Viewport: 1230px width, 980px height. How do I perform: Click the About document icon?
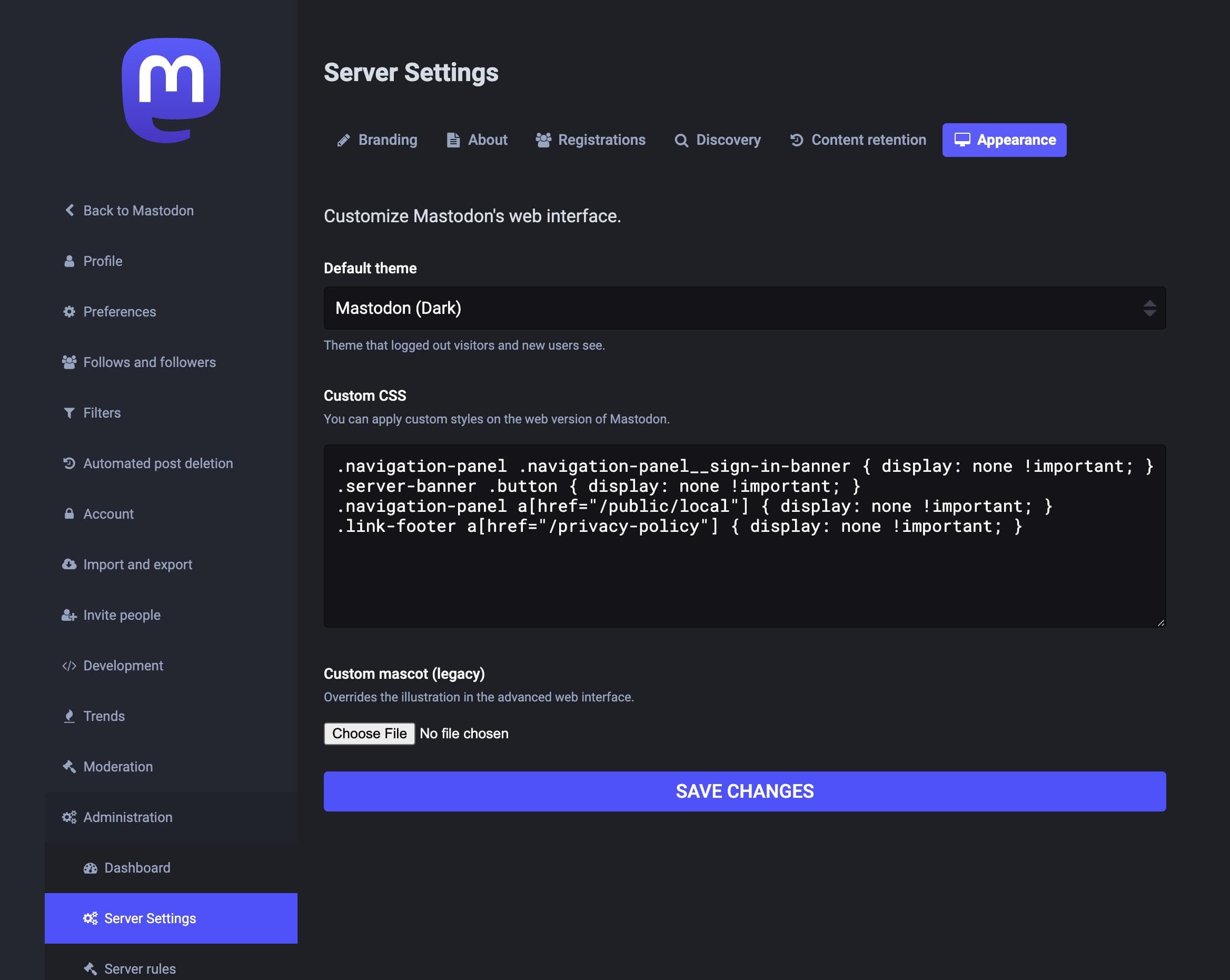pyautogui.click(x=453, y=140)
